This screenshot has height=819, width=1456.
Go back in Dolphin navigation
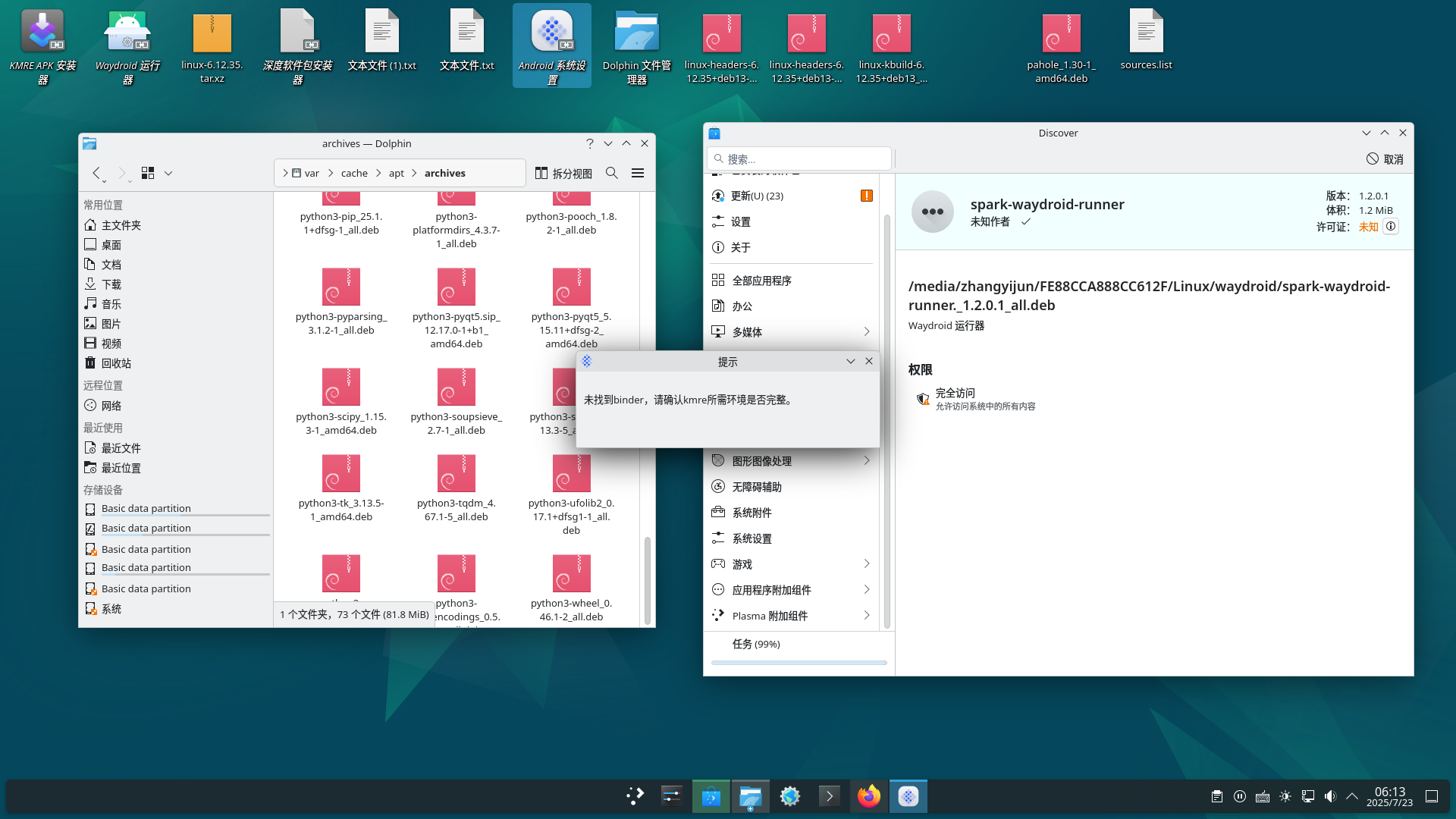(97, 173)
